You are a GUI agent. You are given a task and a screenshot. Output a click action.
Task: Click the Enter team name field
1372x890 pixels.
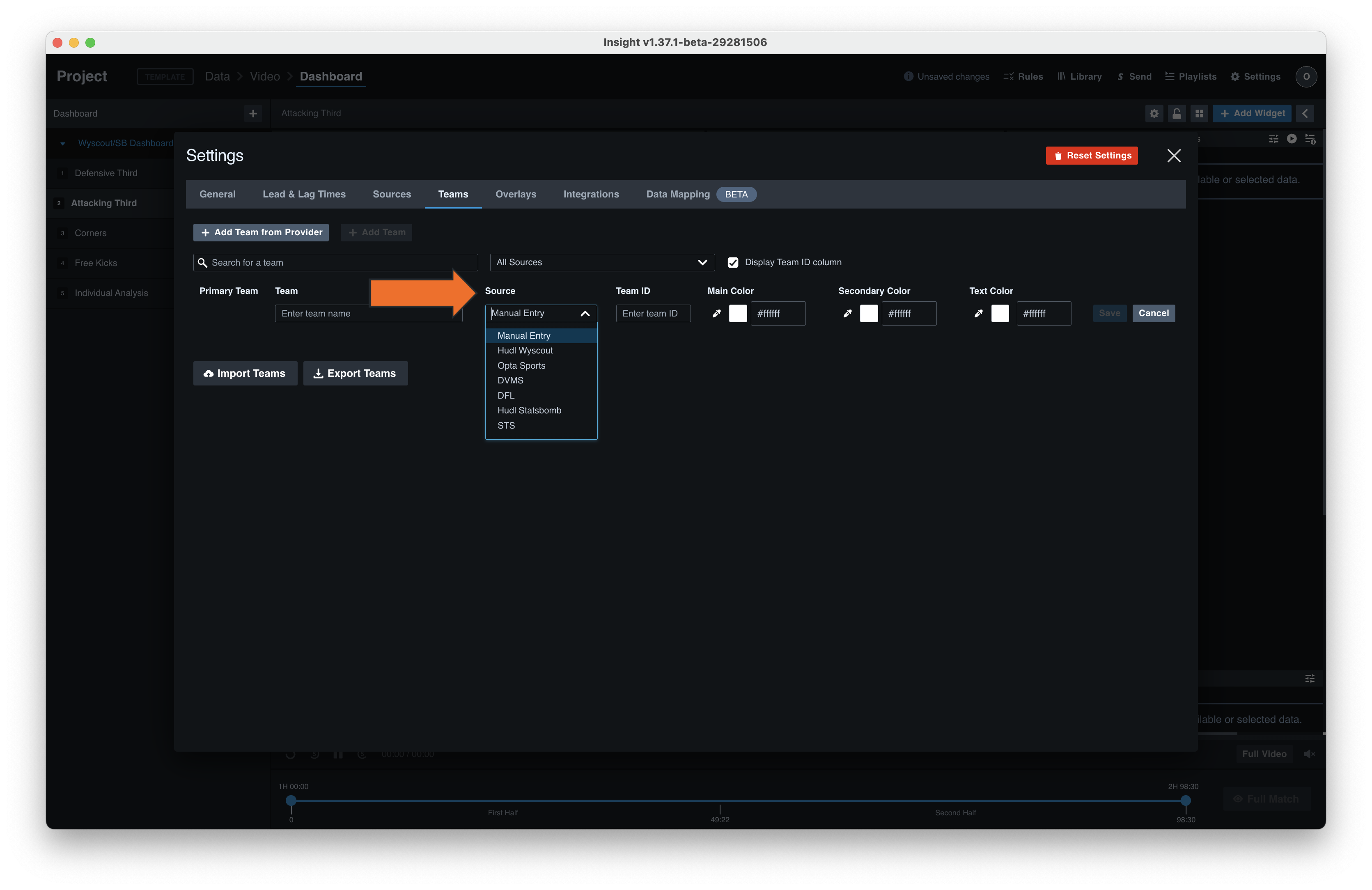click(368, 314)
